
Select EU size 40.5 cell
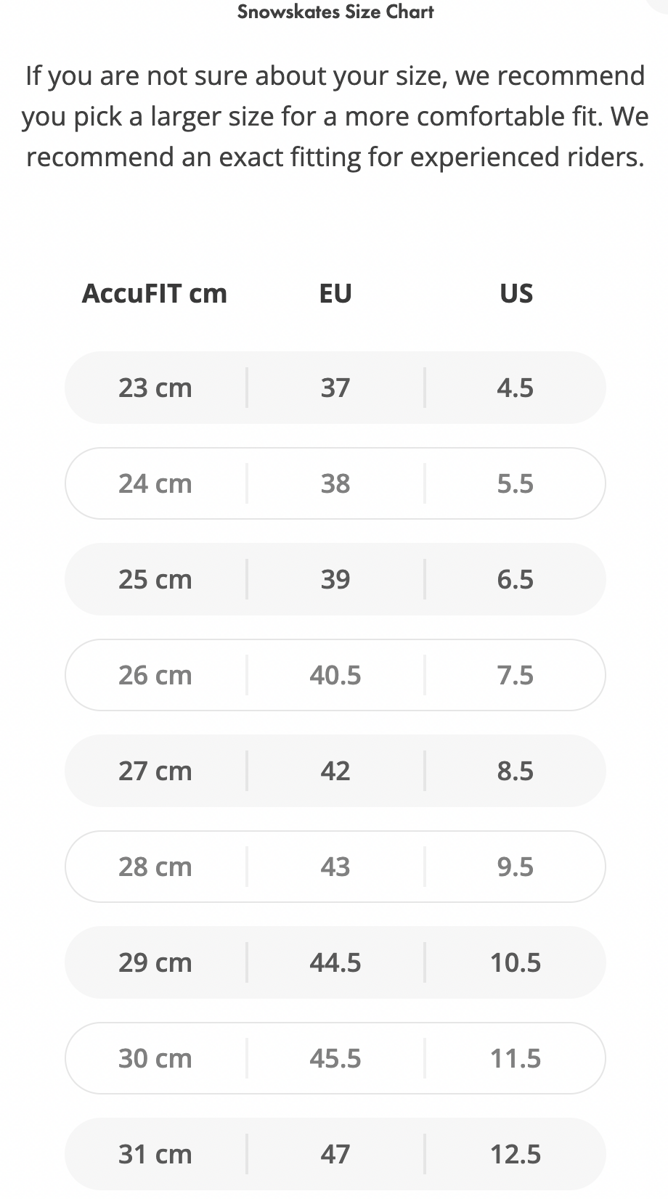coord(335,676)
